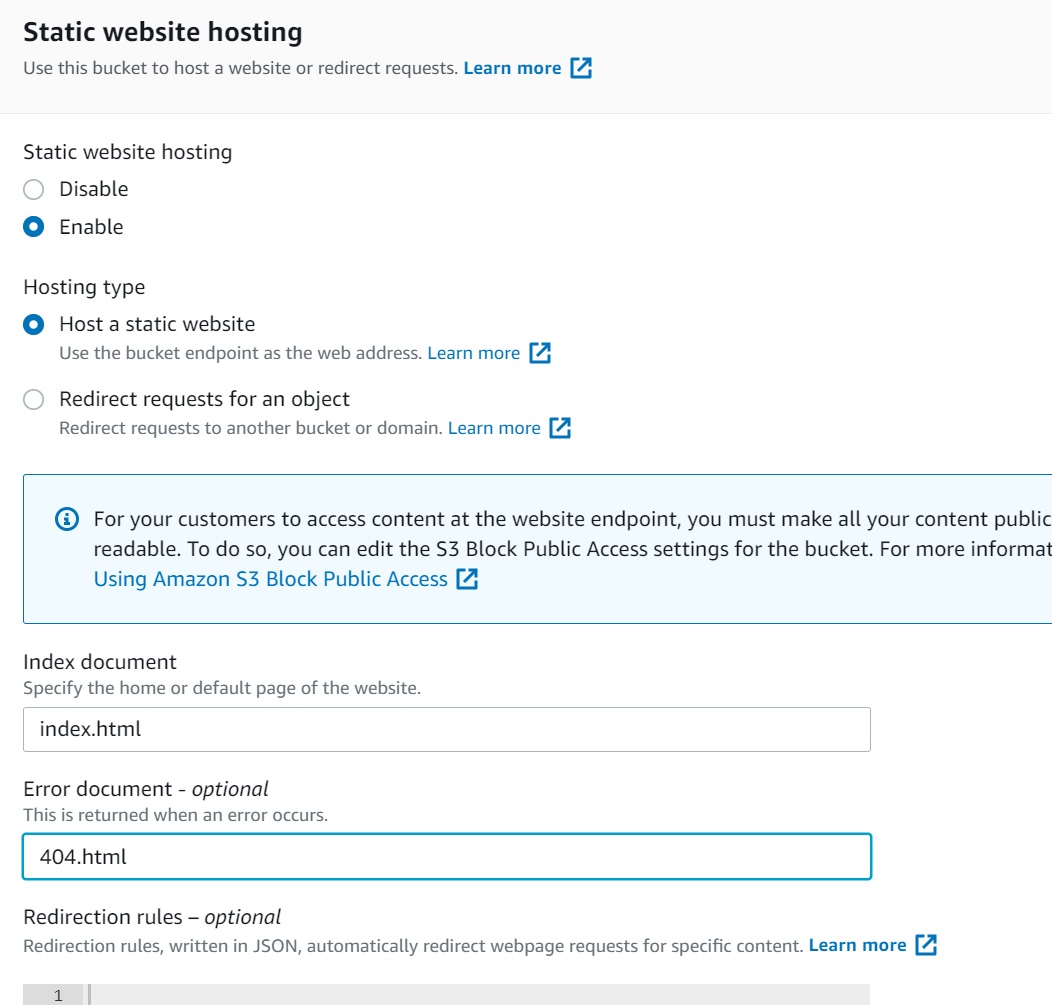Screen dimensions: 1052x1005
Task: Click the Index document field label
Action: 100,662
